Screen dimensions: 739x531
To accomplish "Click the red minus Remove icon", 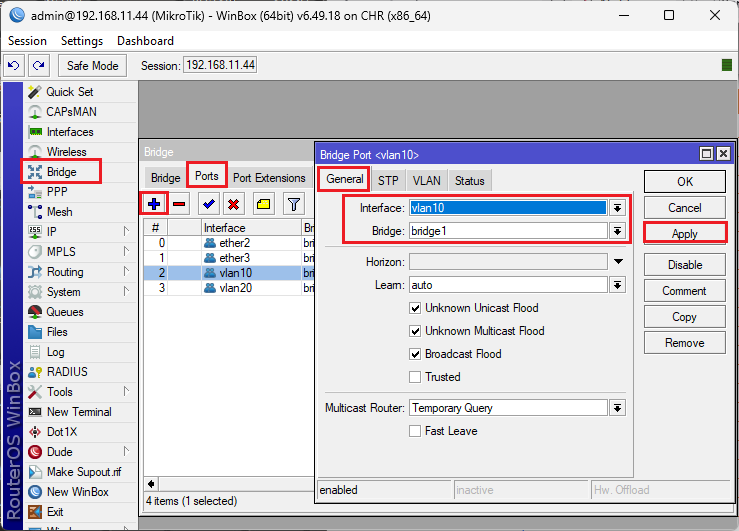I will [x=179, y=204].
